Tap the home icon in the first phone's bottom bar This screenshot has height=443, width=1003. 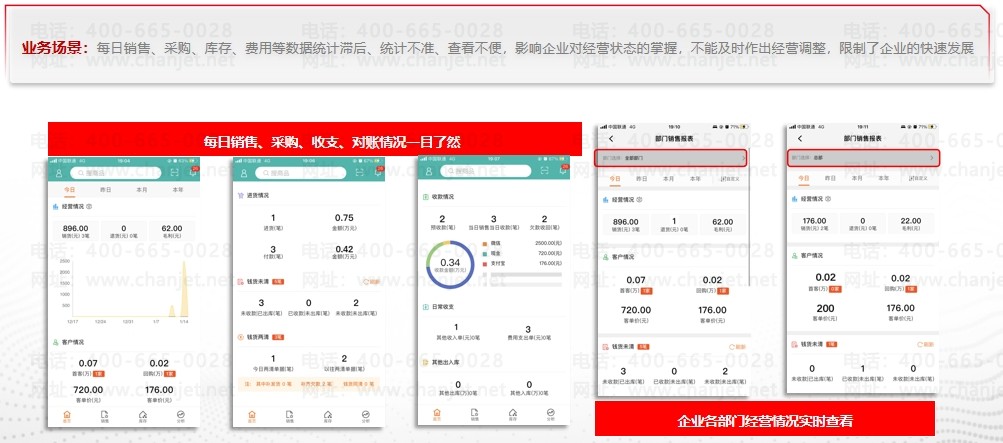tap(67, 414)
